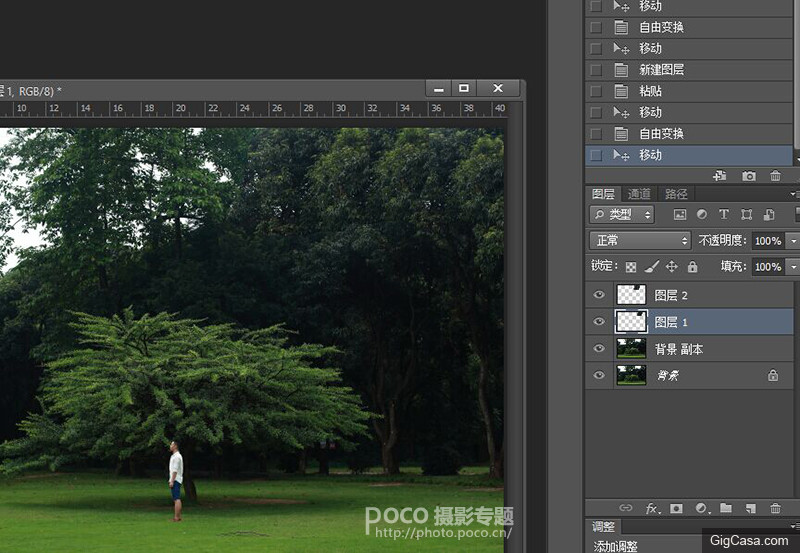Filter layers by type layers T icon
The height and width of the screenshot is (553, 800).
tap(723, 214)
